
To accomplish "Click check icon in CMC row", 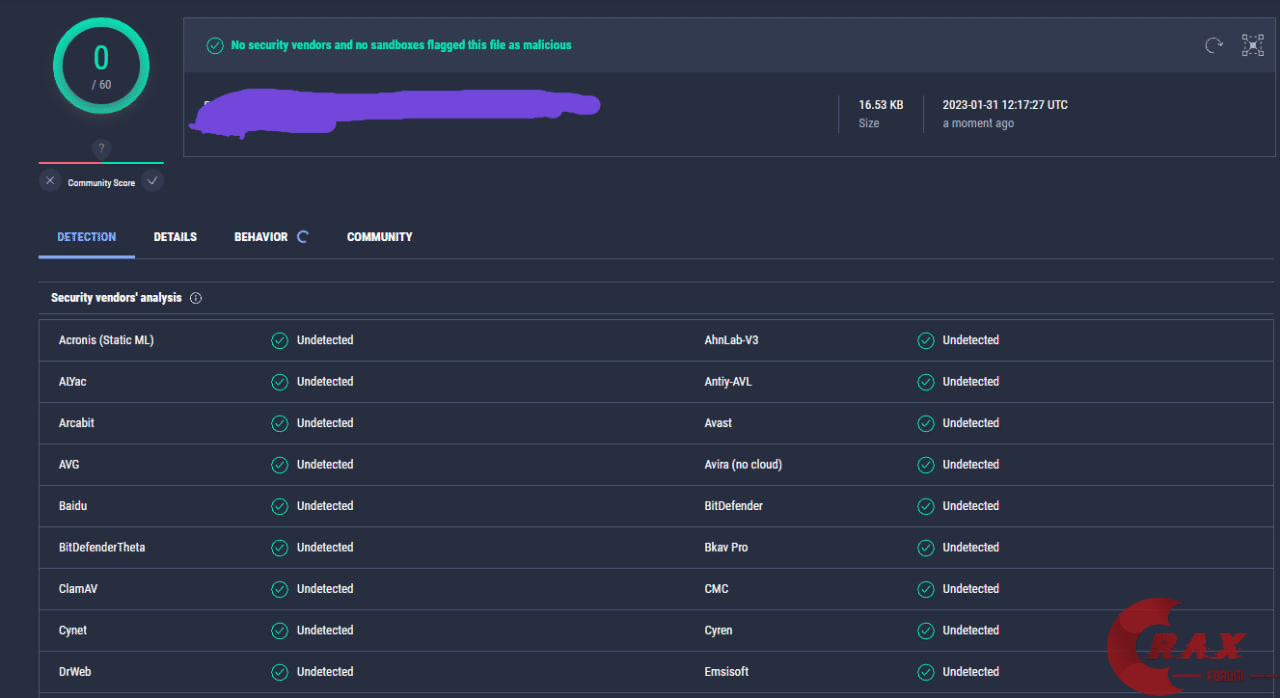I will click(x=926, y=589).
